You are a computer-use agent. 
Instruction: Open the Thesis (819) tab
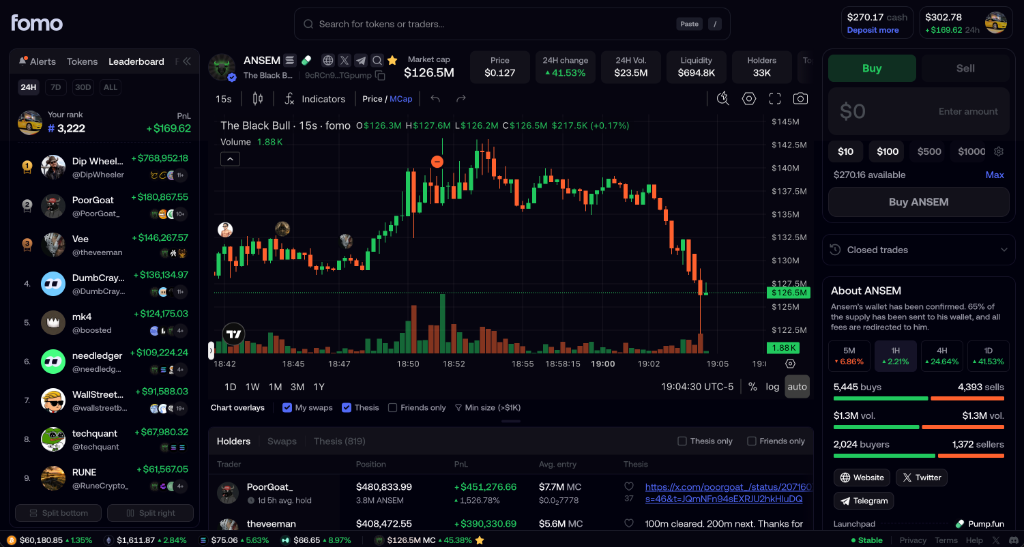tap(339, 441)
